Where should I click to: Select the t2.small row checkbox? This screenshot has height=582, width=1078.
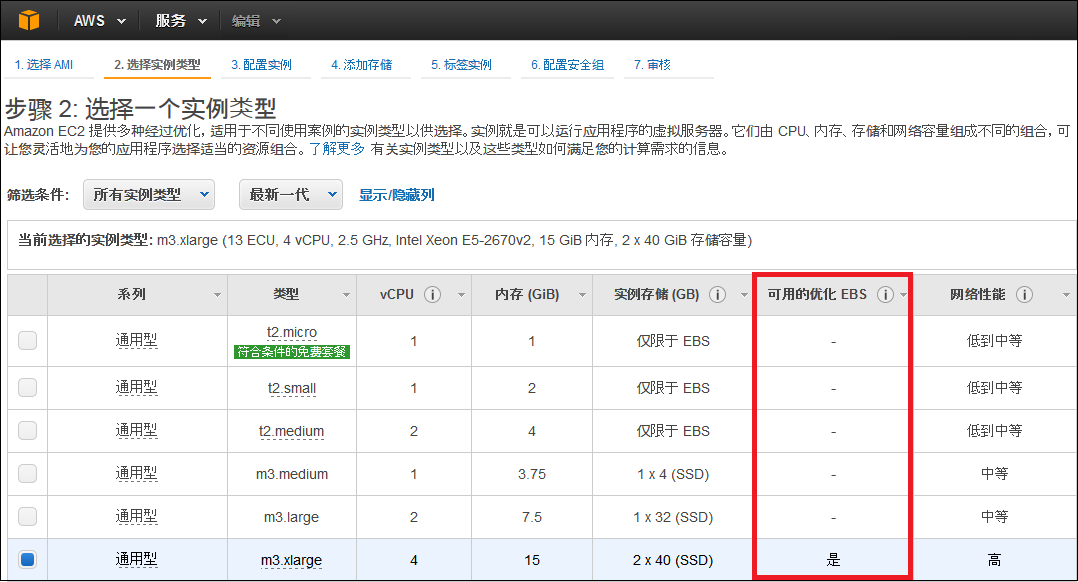(28, 388)
